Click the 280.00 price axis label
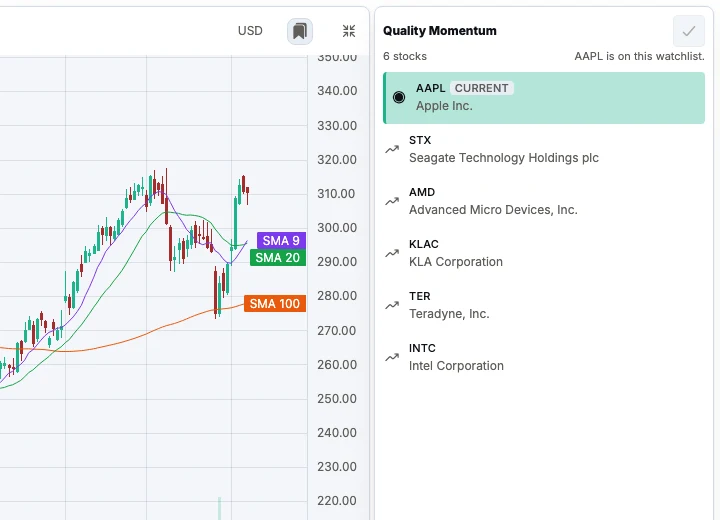The height and width of the screenshot is (520, 720). [x=337, y=296]
